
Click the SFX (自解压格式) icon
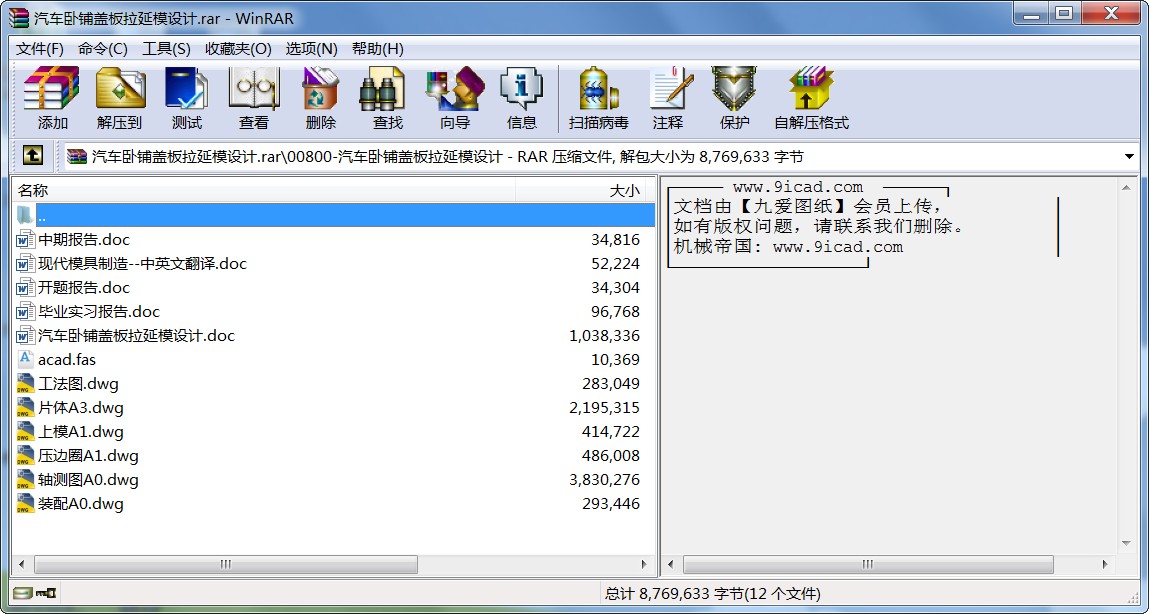coord(811,98)
